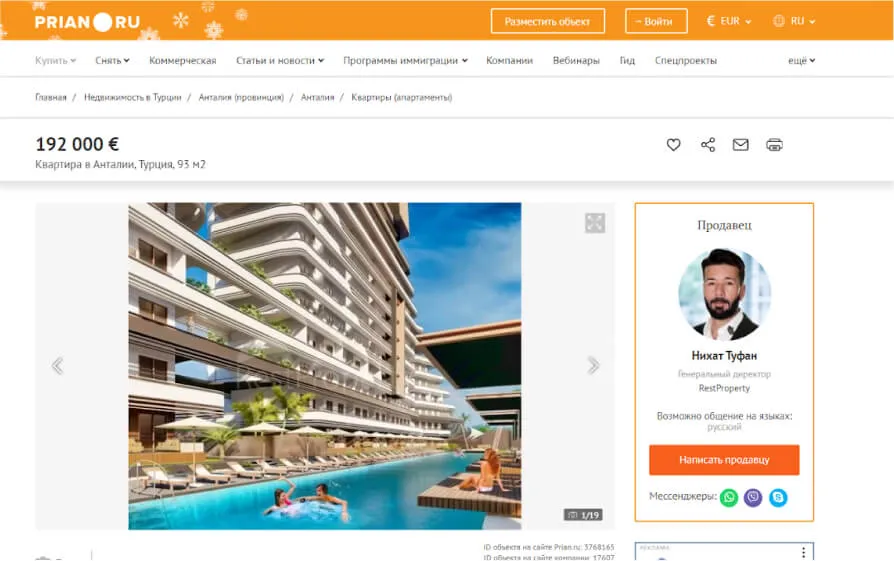
Task: Open the EUR currency dropdown
Action: pyautogui.click(x=729, y=21)
